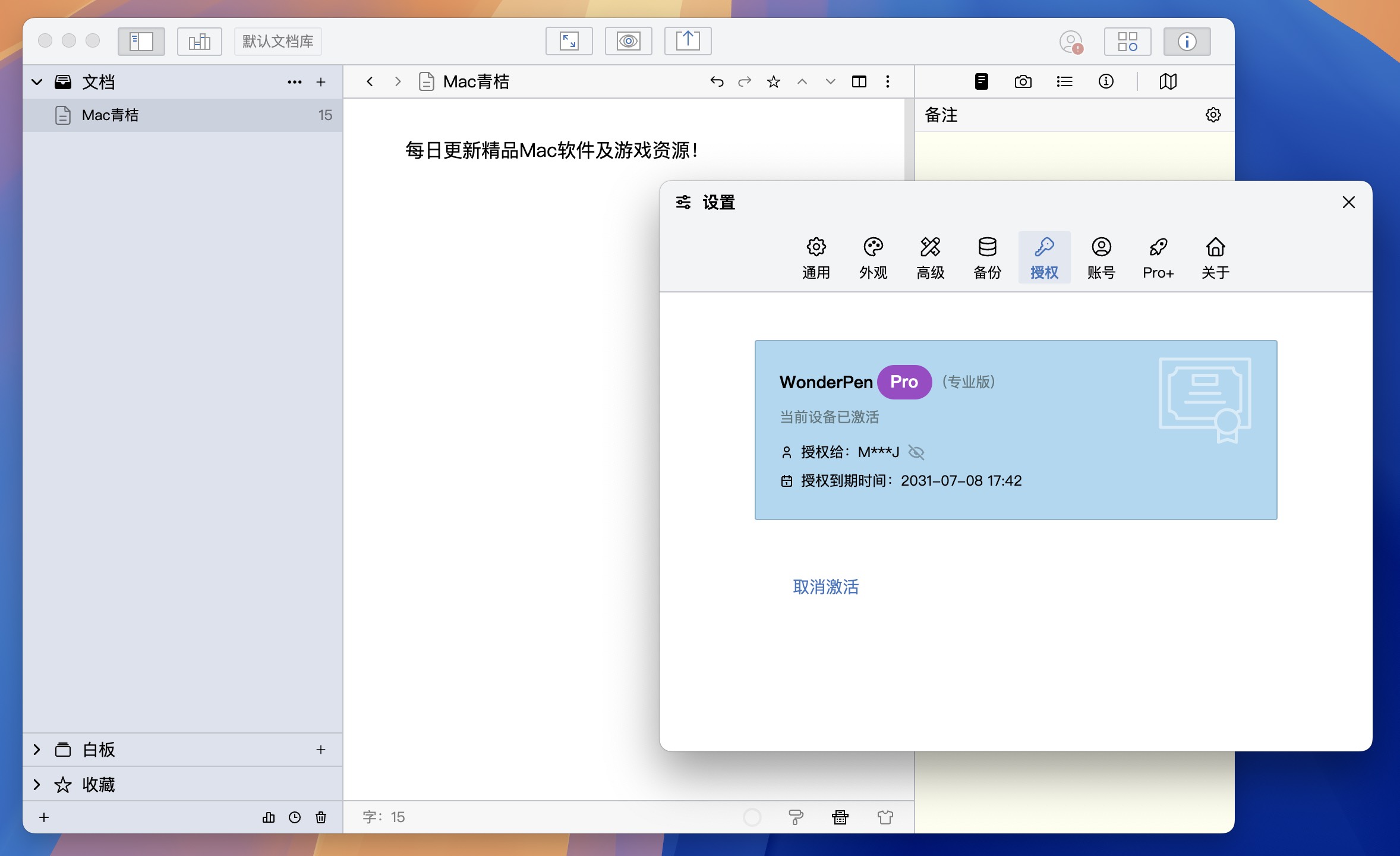Open the user account avatar icon

click(x=1071, y=42)
